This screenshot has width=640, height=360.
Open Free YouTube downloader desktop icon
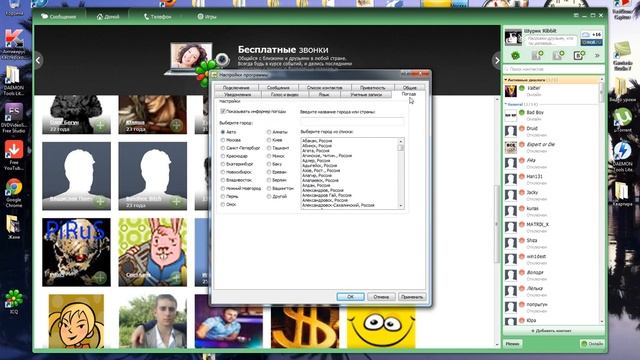click(13, 156)
